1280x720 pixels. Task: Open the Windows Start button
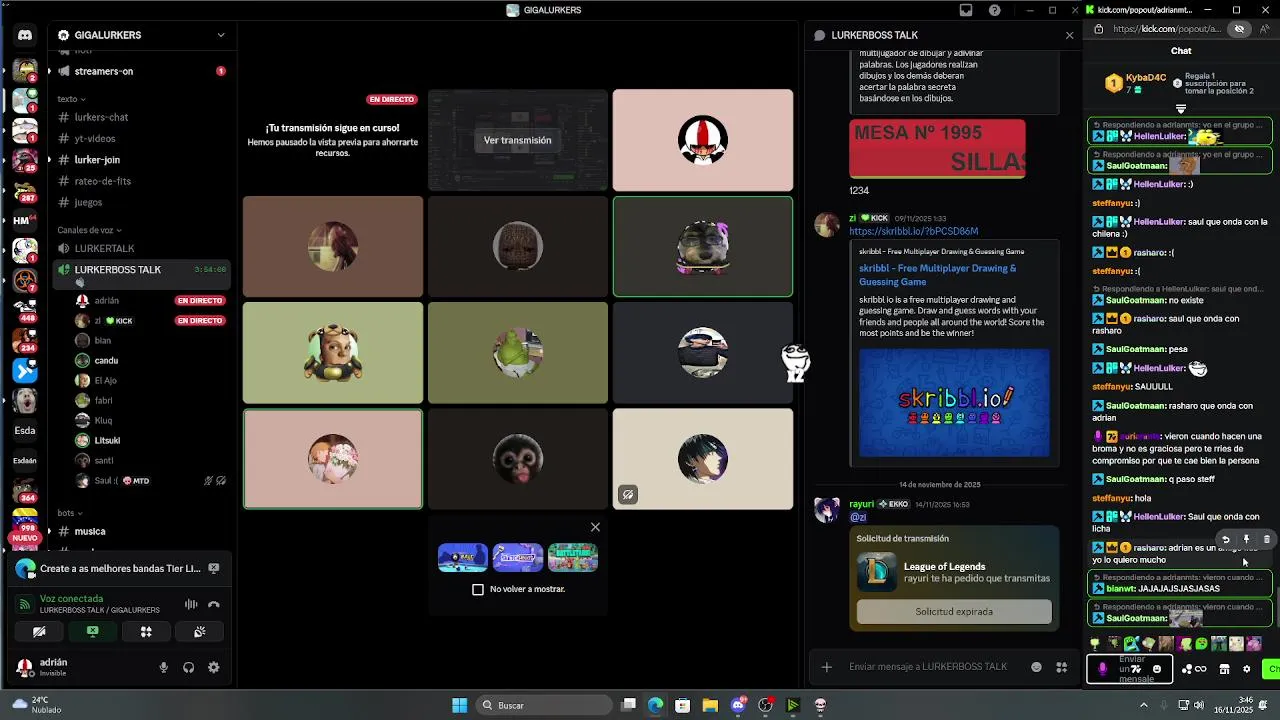coord(459,705)
